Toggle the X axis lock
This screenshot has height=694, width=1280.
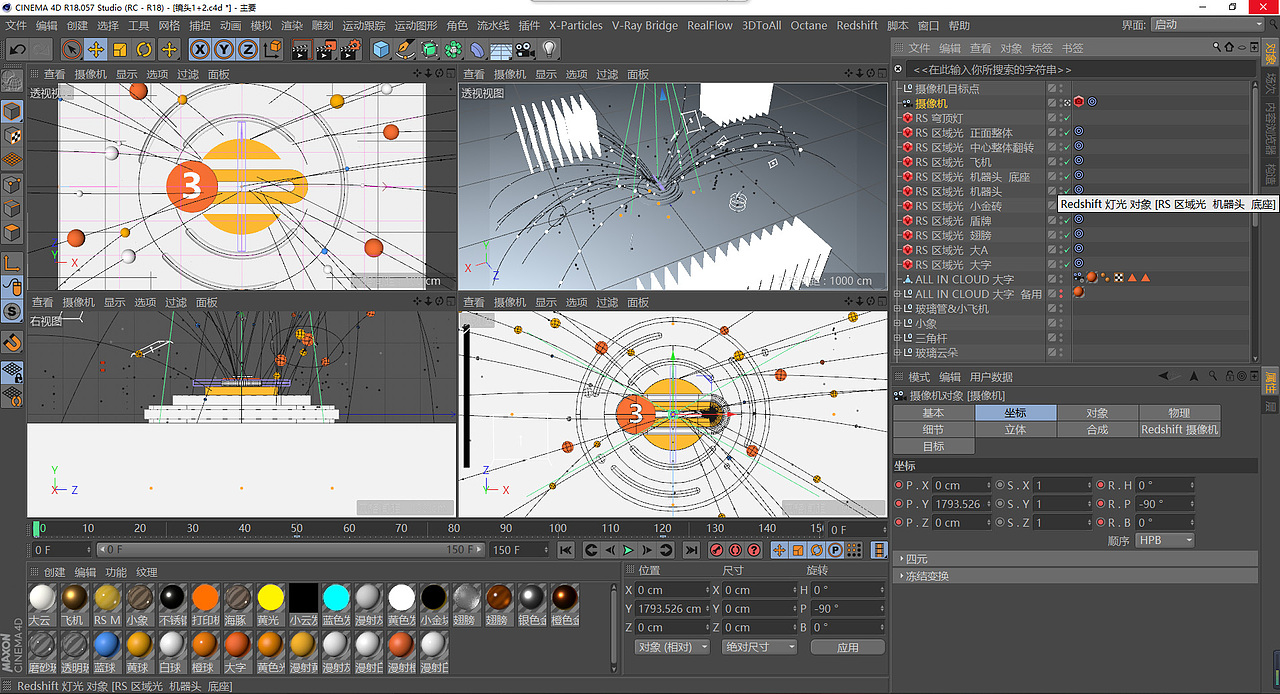(200, 49)
